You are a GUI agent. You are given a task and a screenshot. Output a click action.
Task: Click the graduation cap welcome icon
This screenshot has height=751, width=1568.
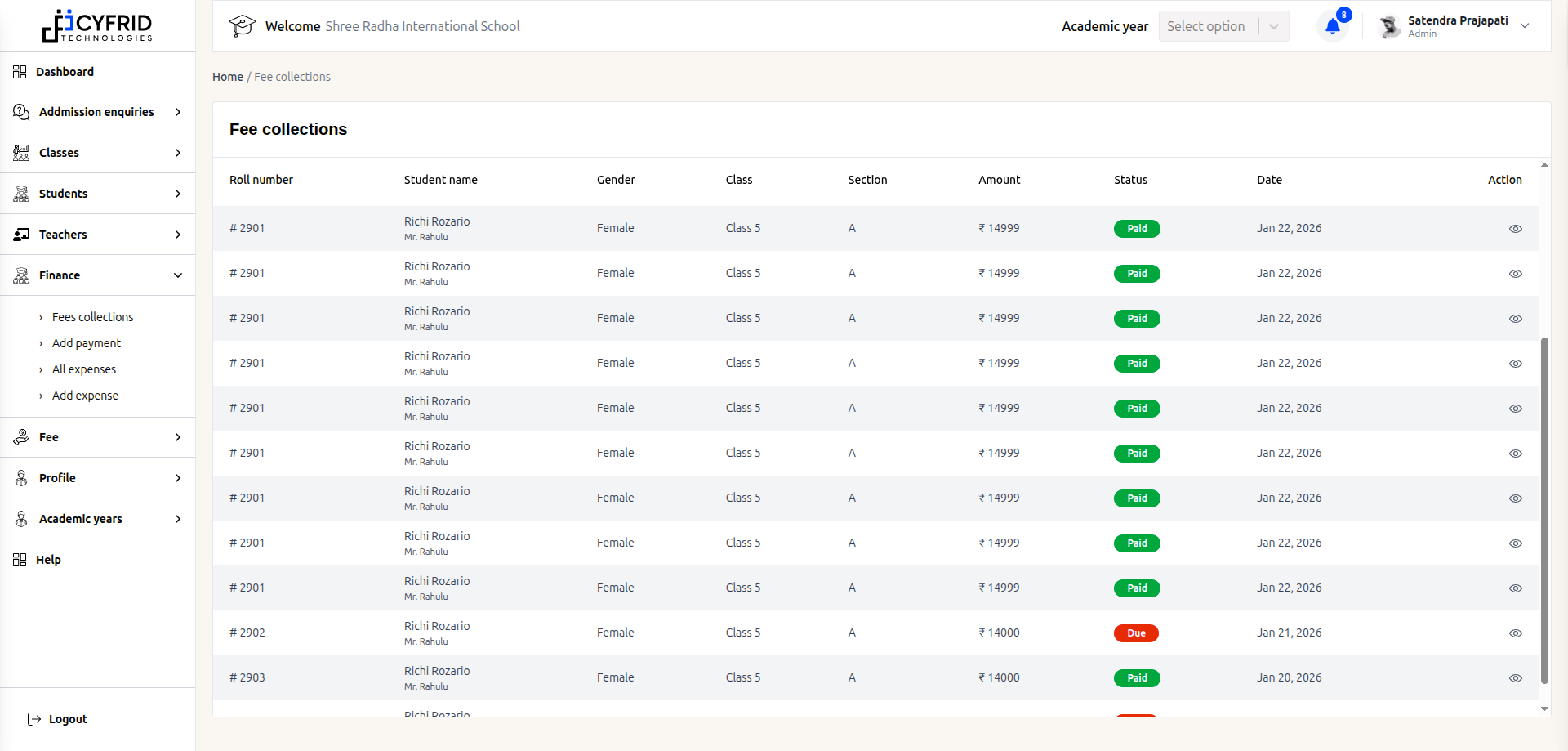pos(242,25)
